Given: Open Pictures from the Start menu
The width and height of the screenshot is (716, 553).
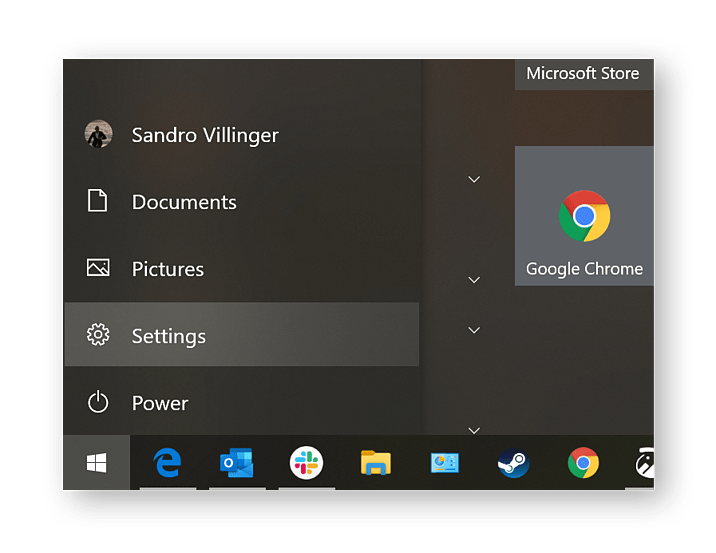Looking at the screenshot, I should pos(167,269).
